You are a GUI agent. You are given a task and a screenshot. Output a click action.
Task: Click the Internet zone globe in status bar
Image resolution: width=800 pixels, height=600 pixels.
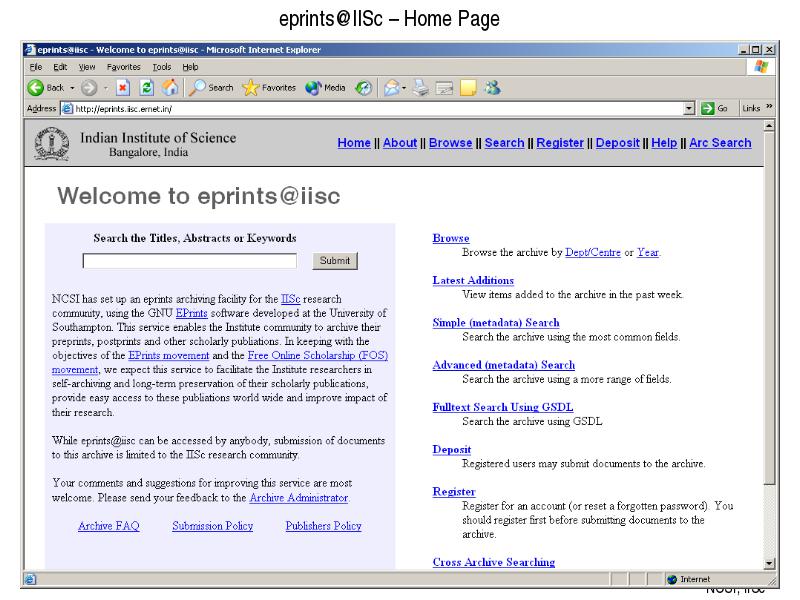coord(672,579)
